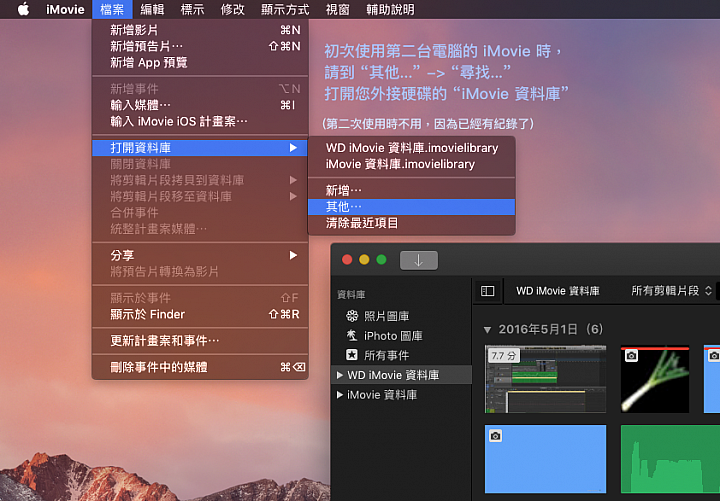720x501 pixels.
Task: Choose 輸入媒體… menu entry
Action: point(200,105)
